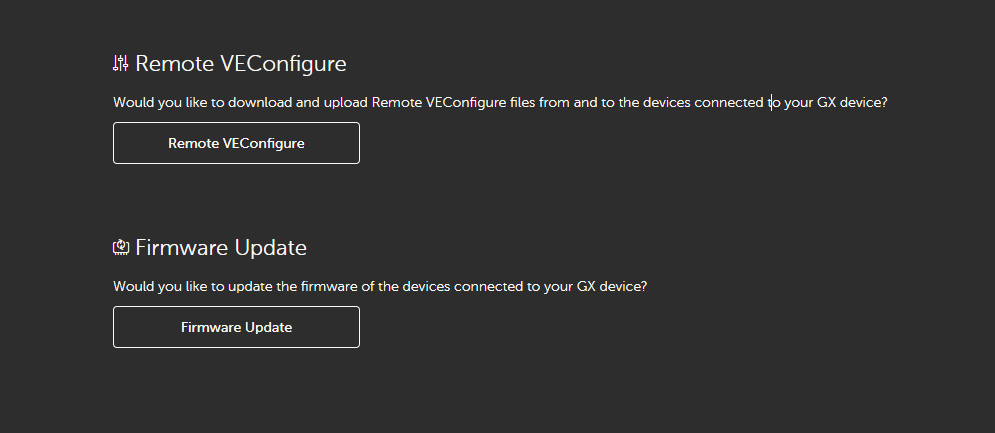Viewport: 995px width, 433px height.
Task: Click the firmware devices description sentence
Action: (x=380, y=286)
